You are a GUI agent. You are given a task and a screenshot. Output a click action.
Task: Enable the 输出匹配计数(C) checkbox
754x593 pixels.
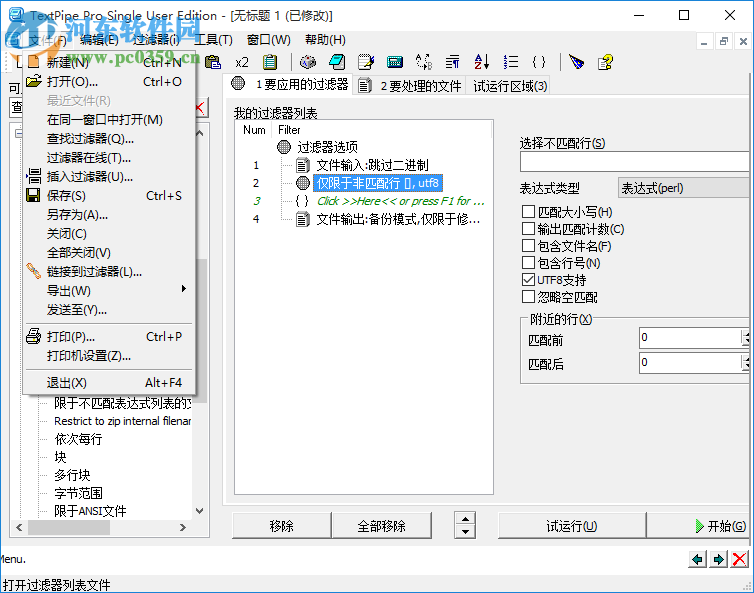point(528,228)
